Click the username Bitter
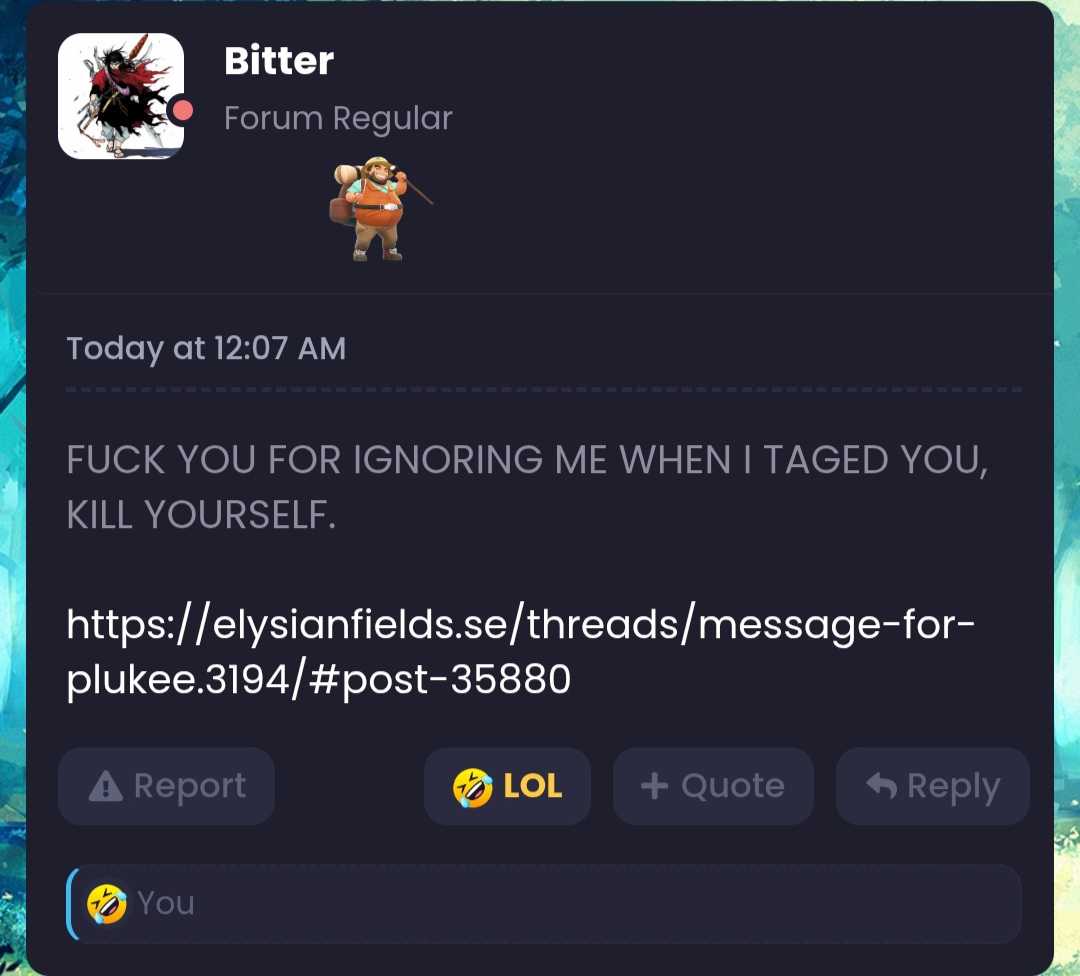Image resolution: width=1080 pixels, height=976 pixels. (x=279, y=61)
